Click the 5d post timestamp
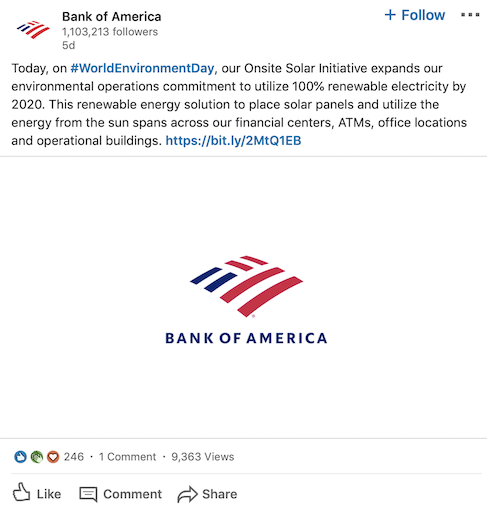This screenshot has width=487, height=508. tap(69, 45)
